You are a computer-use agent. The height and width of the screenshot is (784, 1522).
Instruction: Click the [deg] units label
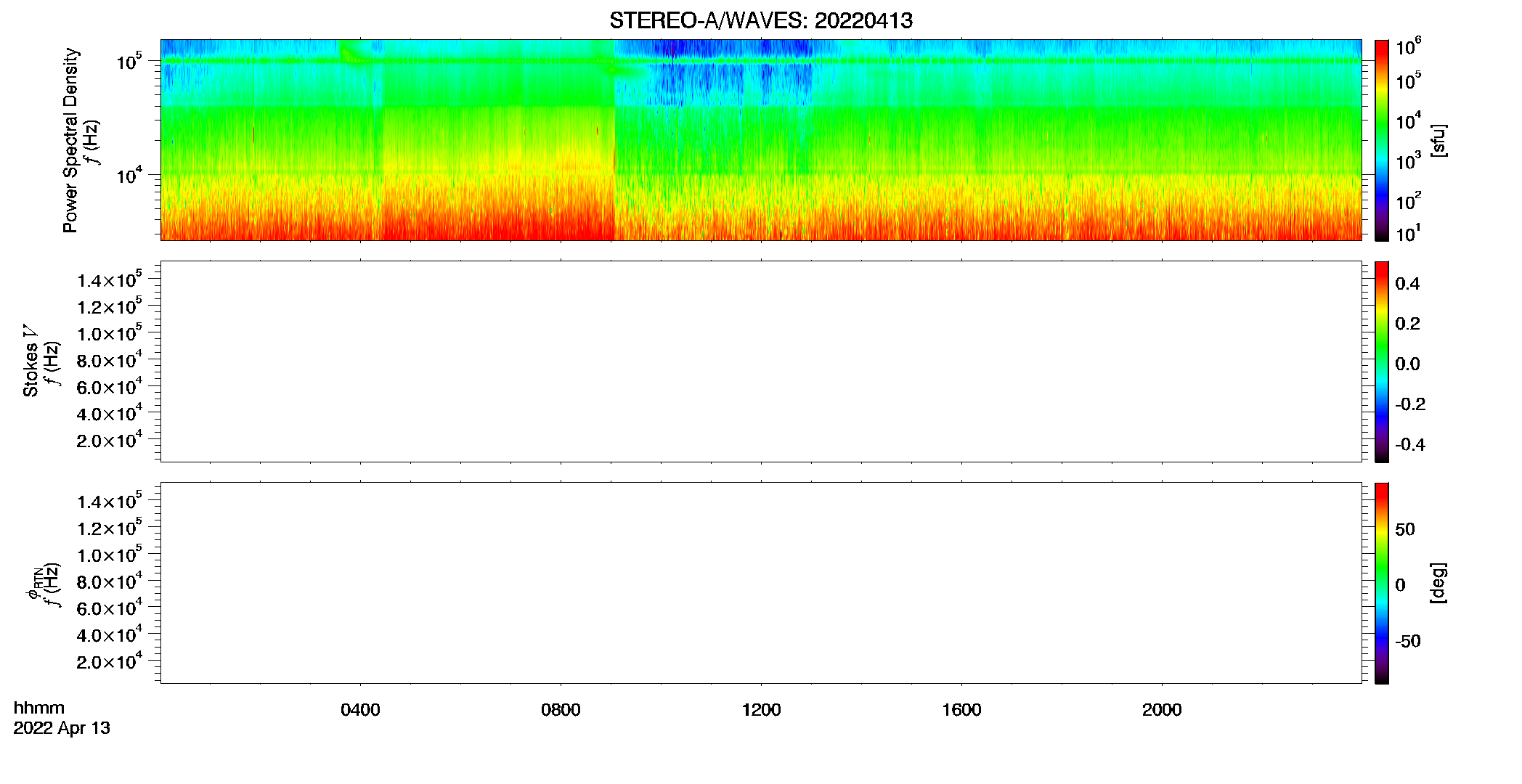[1438, 583]
